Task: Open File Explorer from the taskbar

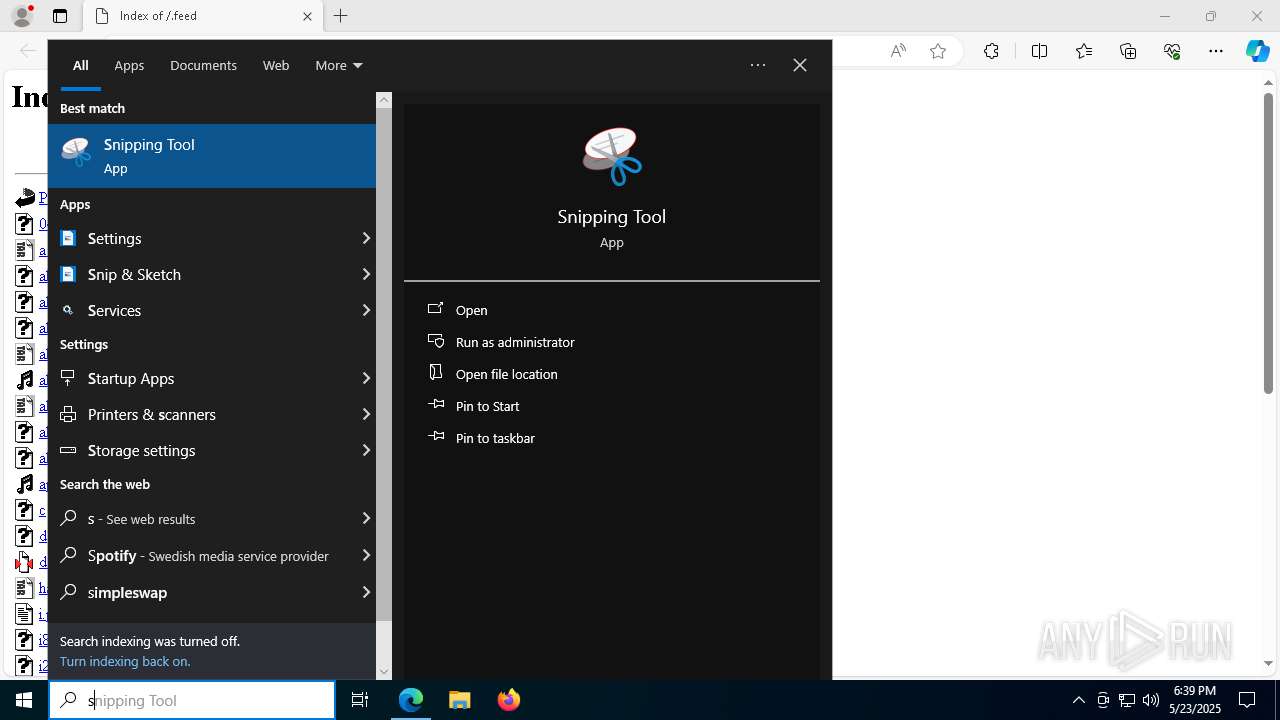Action: (x=460, y=700)
